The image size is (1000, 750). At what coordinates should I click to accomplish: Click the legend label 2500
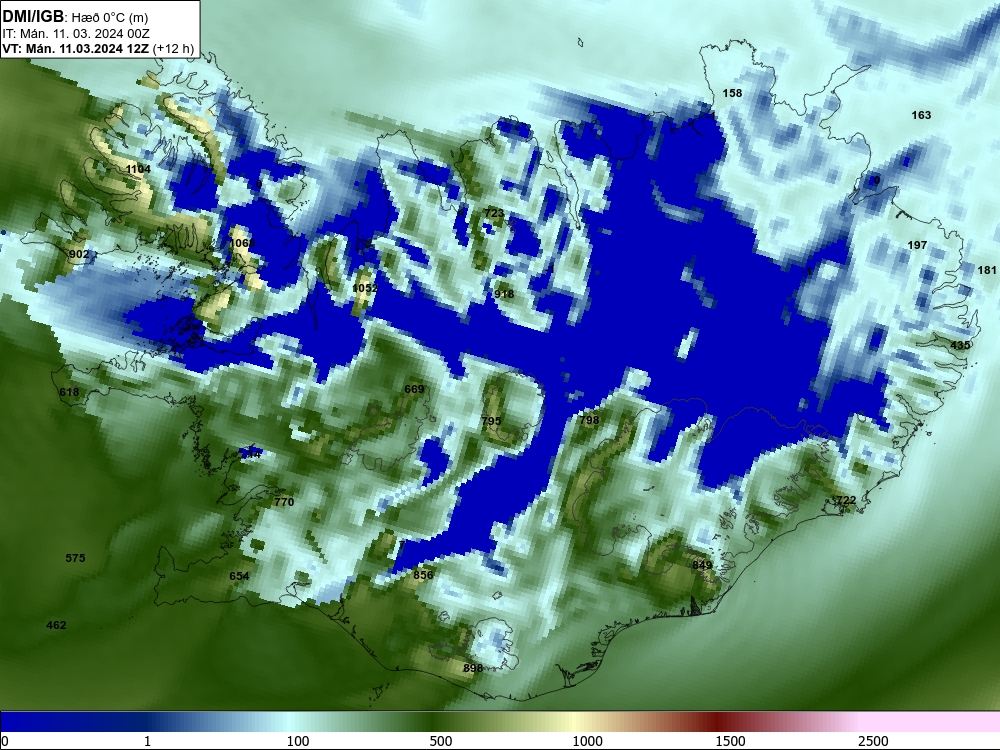coord(873,741)
